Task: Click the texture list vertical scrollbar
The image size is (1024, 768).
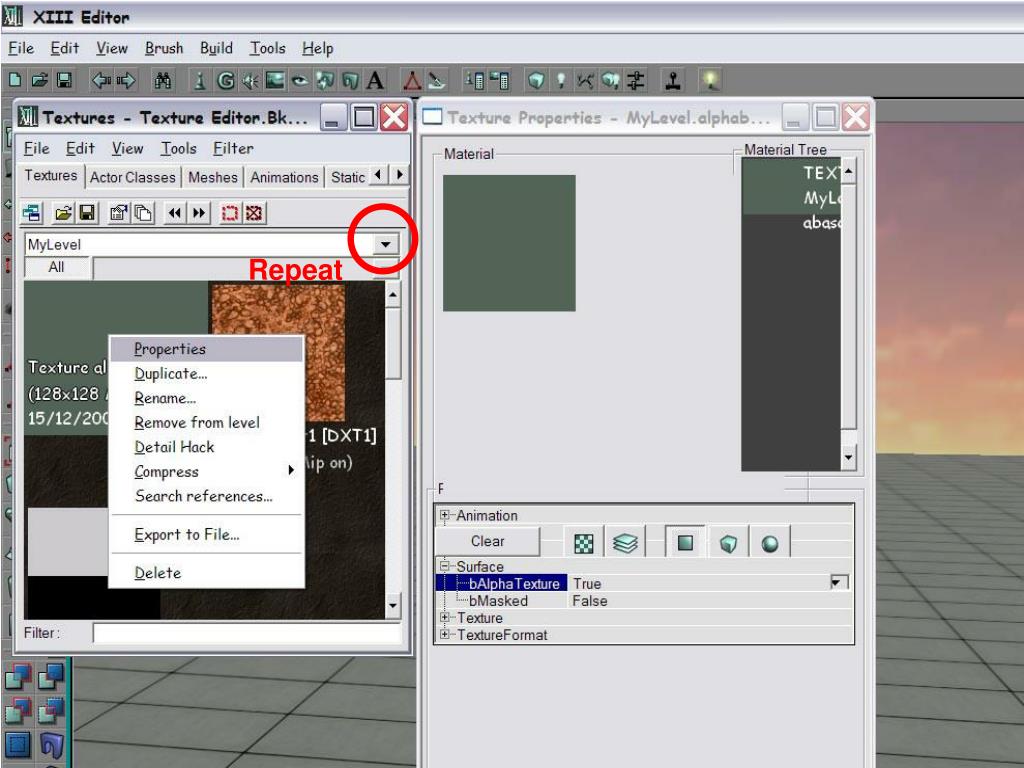Action: point(392,451)
